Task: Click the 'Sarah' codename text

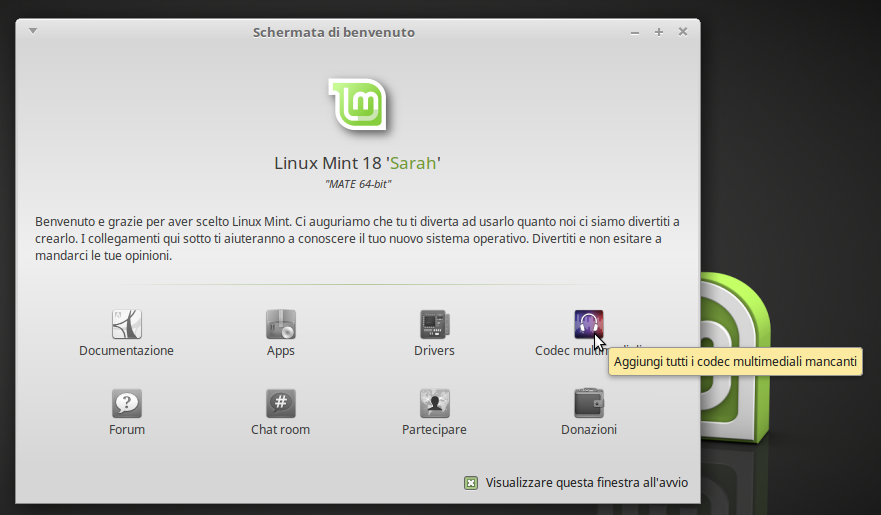Action: (x=413, y=163)
